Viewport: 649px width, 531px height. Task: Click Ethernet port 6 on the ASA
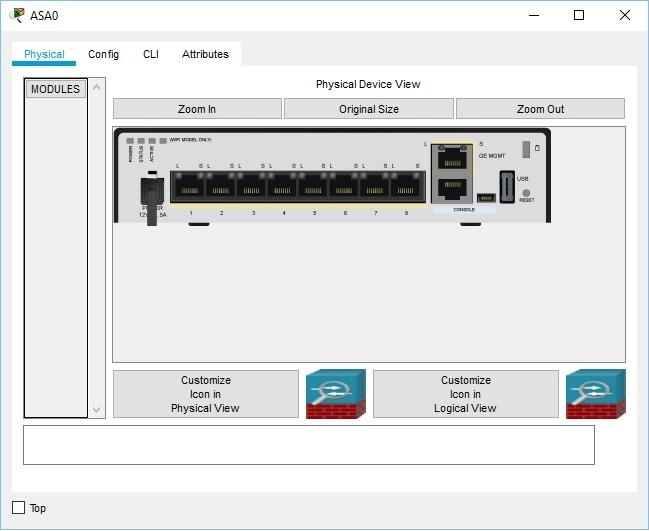tap(344, 187)
